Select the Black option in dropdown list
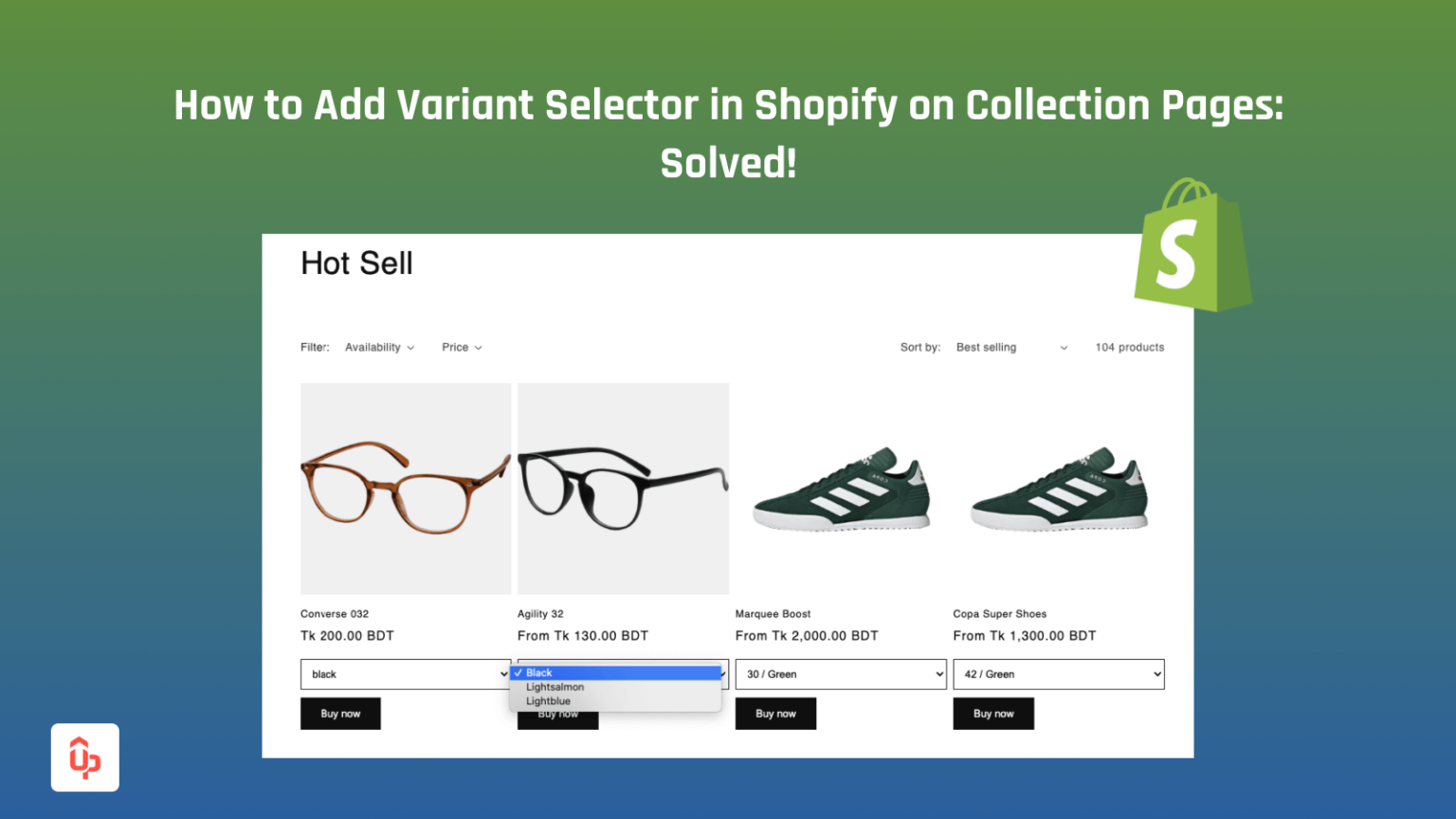 [615, 673]
